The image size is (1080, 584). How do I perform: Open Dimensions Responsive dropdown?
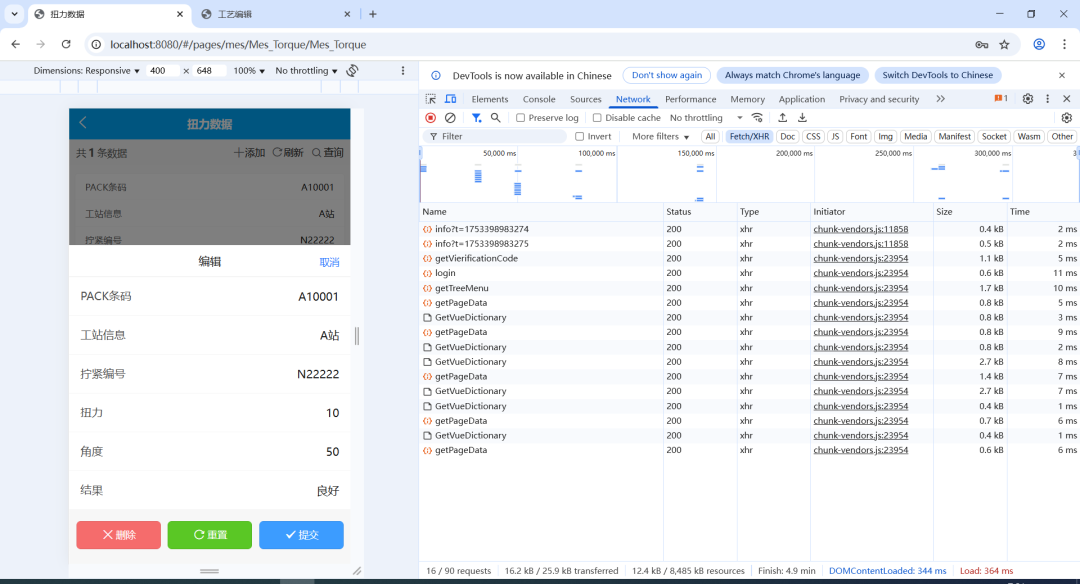coord(87,71)
